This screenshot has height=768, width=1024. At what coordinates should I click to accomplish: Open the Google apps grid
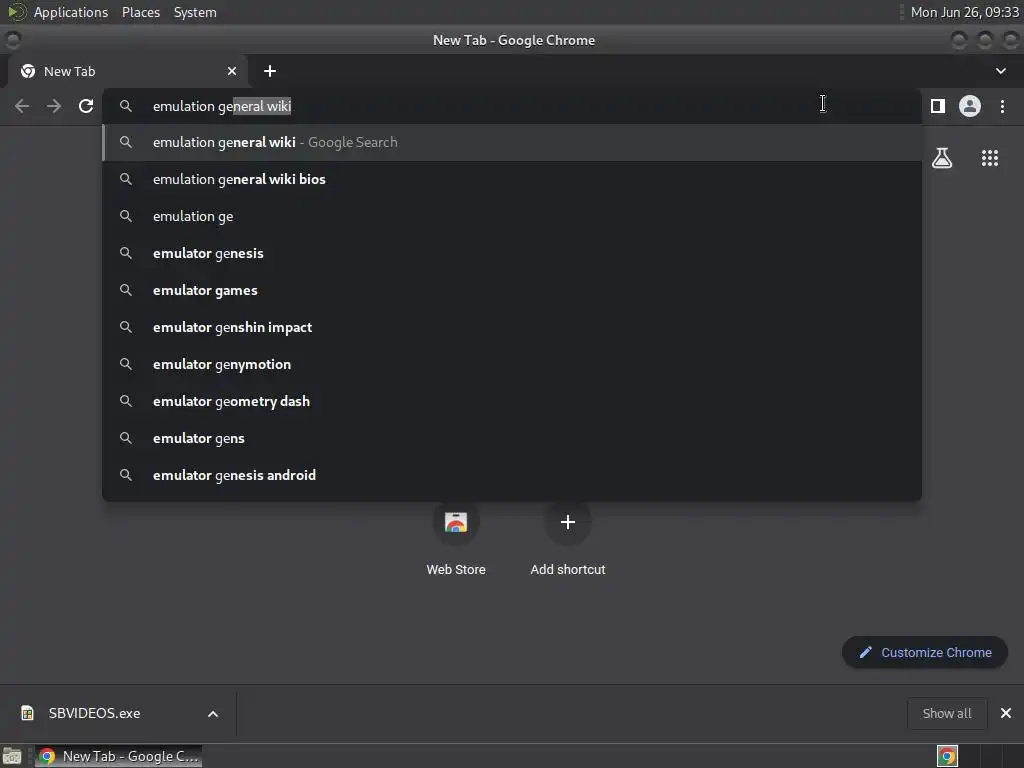(990, 158)
